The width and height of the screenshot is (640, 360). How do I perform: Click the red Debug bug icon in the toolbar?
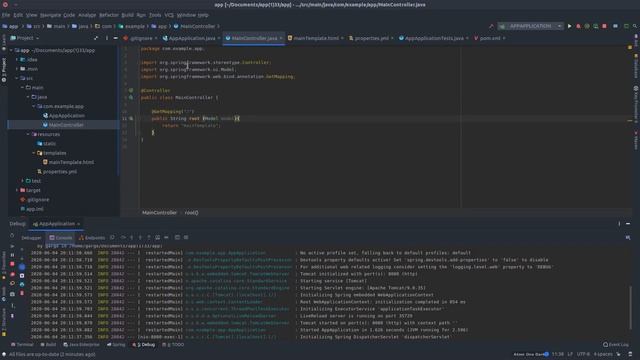tap(578, 26)
